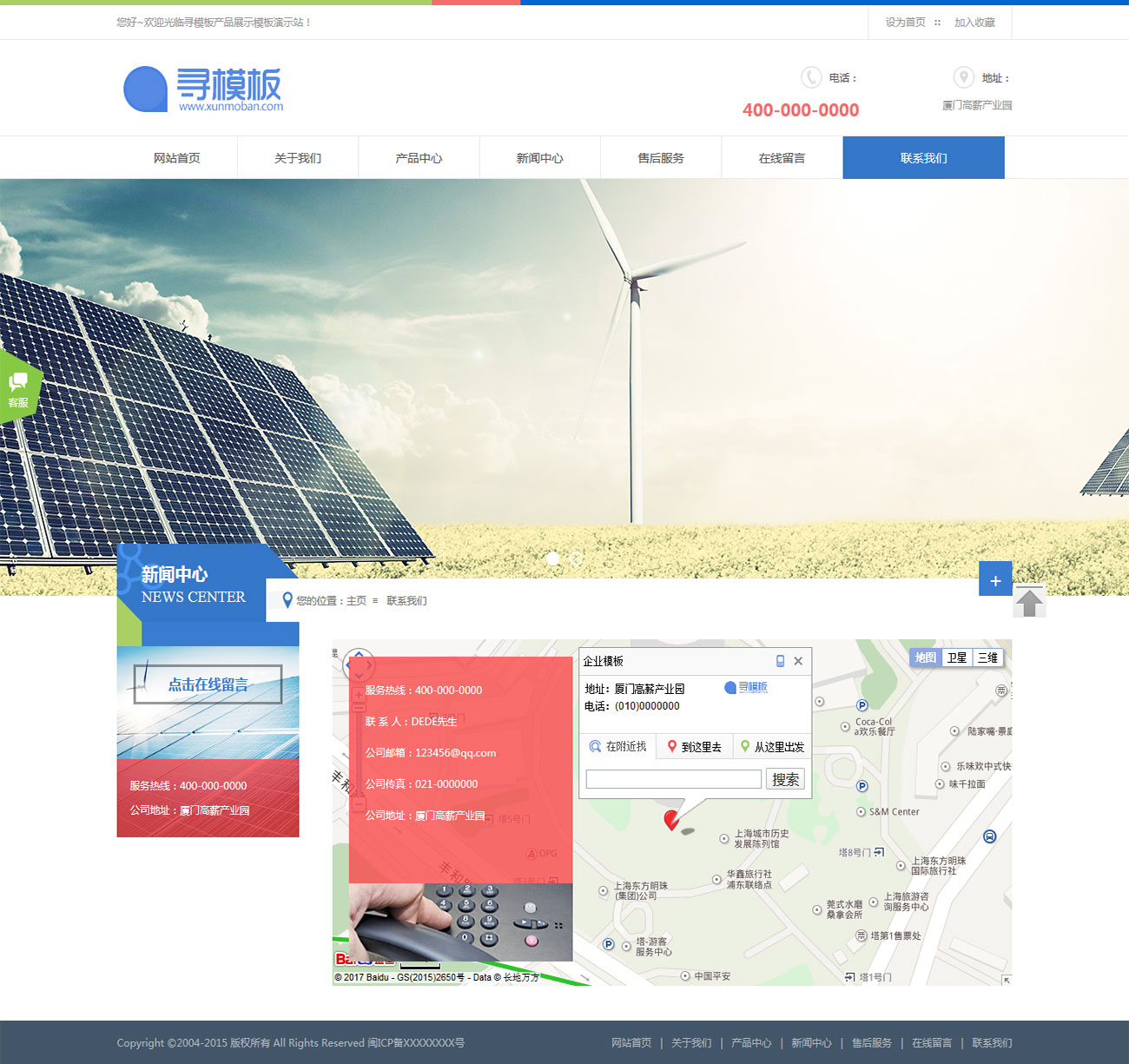Click the 点击在线留言 button in sidebar
Image resolution: width=1129 pixels, height=1064 pixels.
208,684
